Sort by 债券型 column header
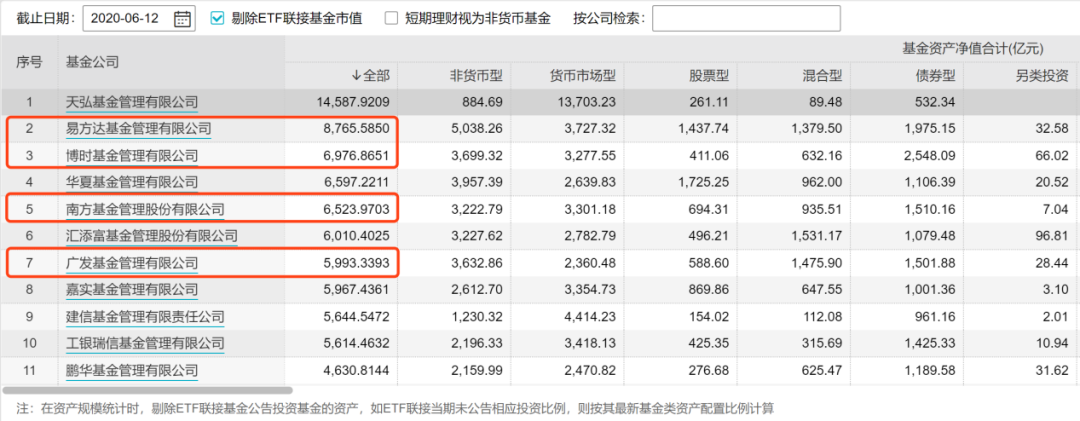The height and width of the screenshot is (421, 1080). coord(936,75)
